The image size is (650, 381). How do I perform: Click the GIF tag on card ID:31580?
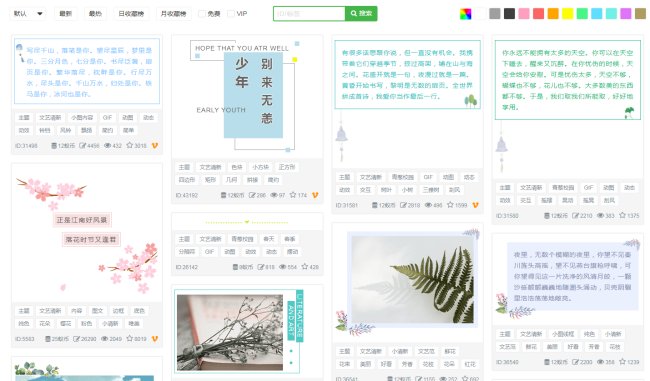tap(588, 187)
